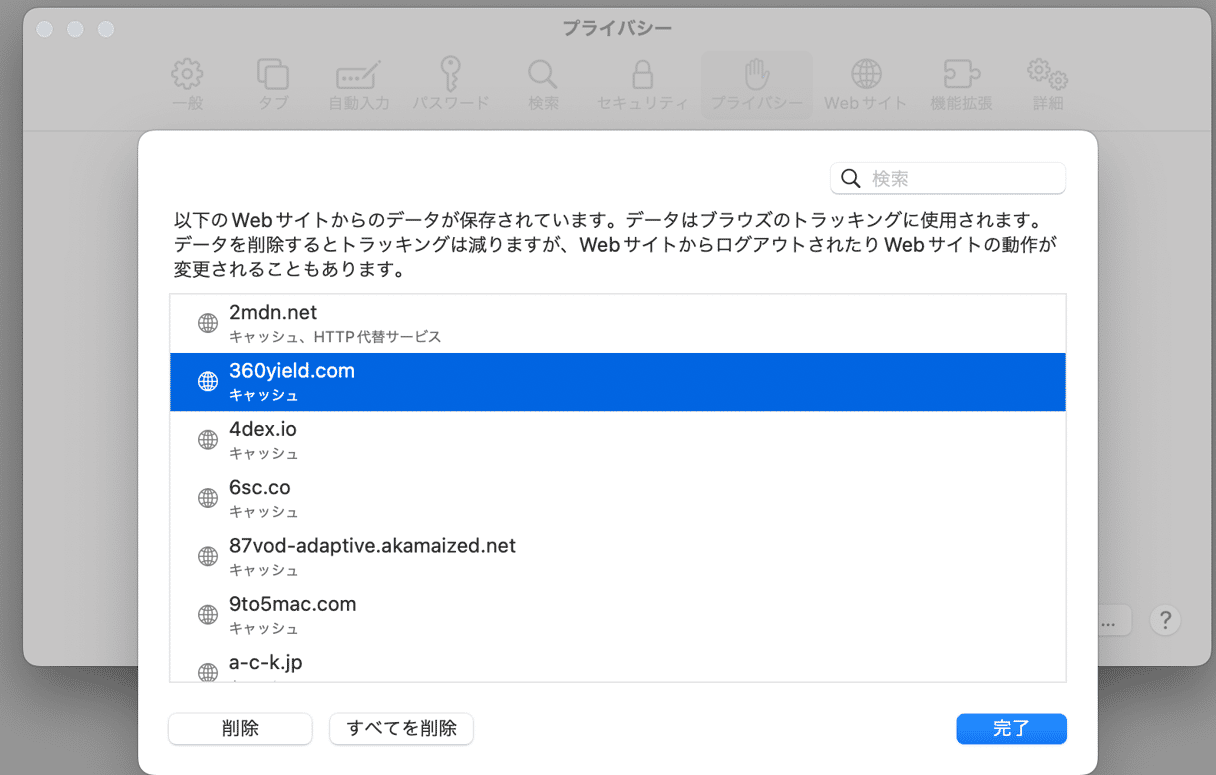Open the 詳細 (Advanced) preferences tab

[x=1048, y=84]
